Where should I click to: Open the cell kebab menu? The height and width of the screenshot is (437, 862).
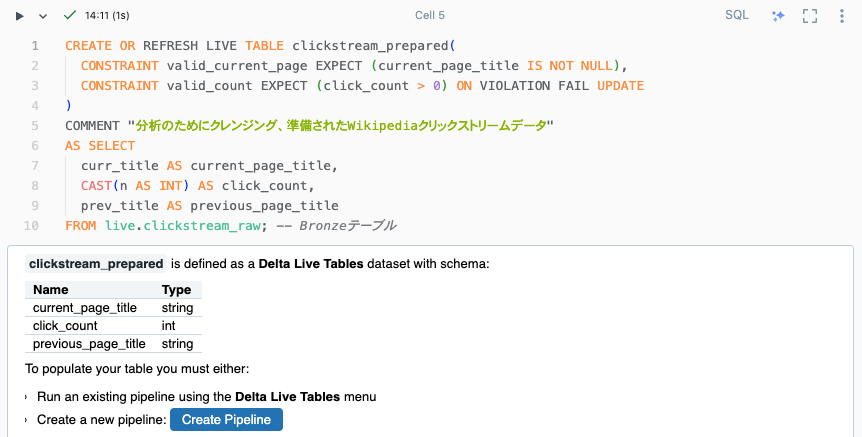(842, 16)
